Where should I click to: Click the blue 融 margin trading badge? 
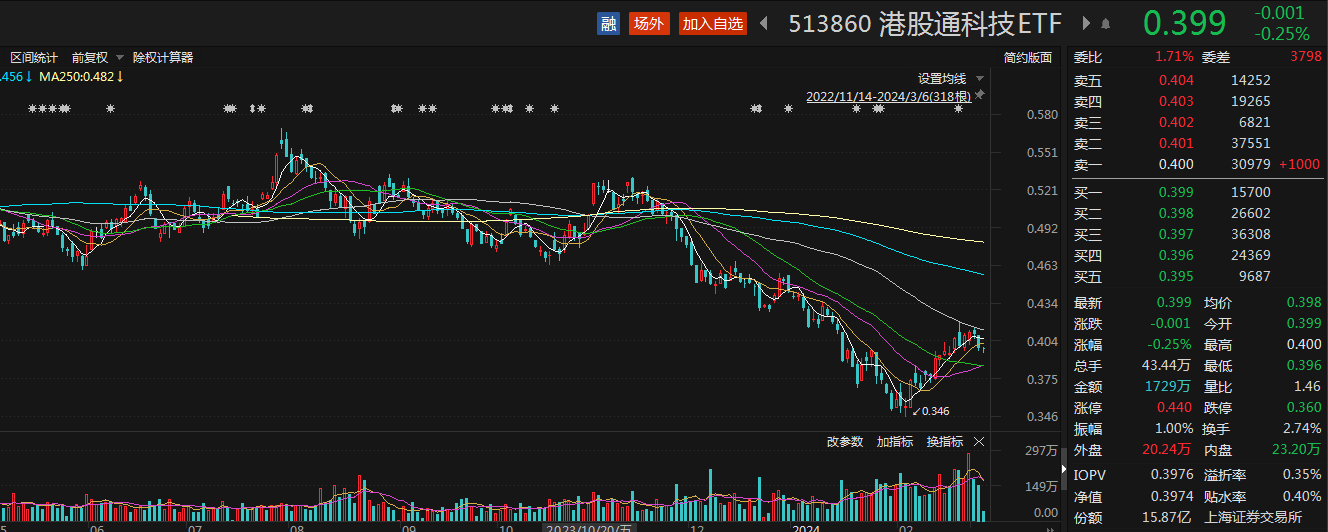pos(608,24)
